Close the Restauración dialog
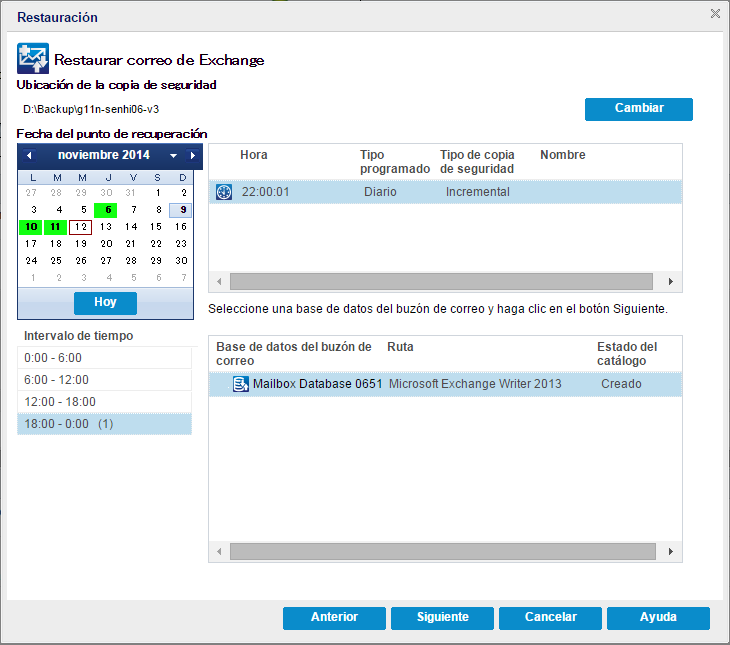Screen dimensions: 730x645 click(x=715, y=14)
